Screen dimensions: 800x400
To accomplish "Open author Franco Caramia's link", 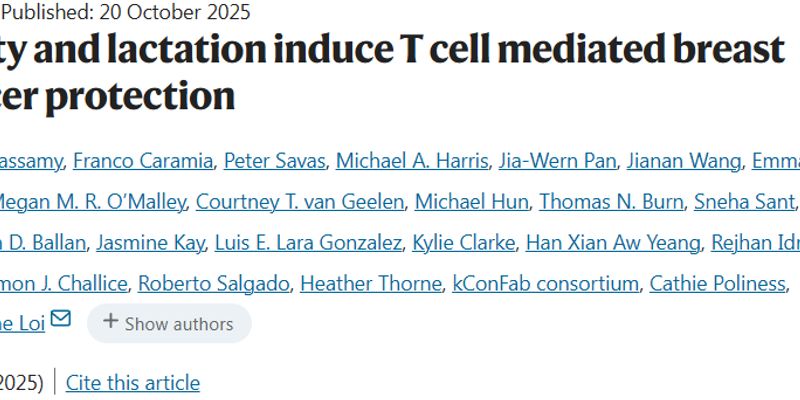I will point(144,161).
